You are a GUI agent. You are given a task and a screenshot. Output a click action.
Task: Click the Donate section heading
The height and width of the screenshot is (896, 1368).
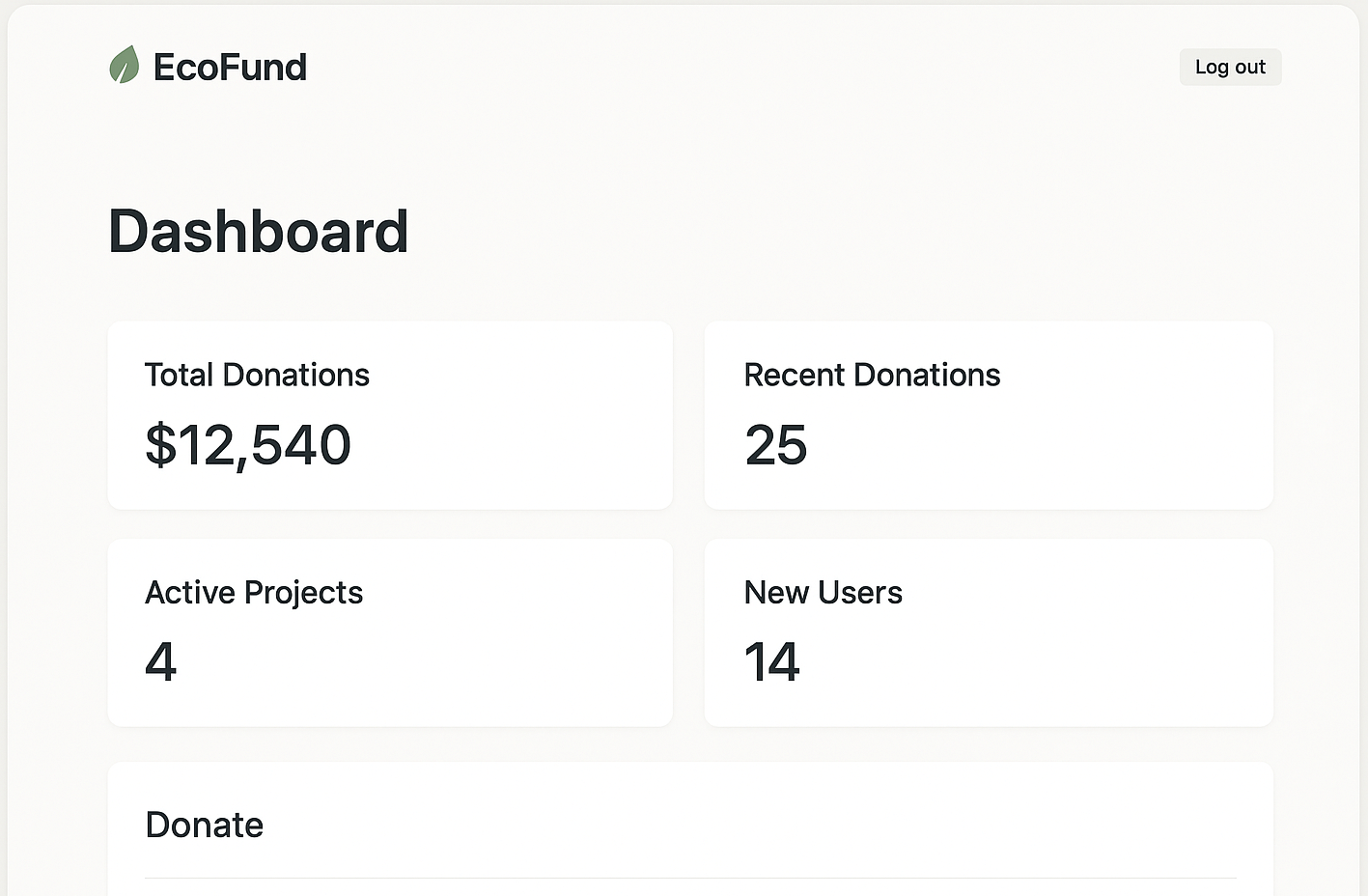tap(204, 825)
